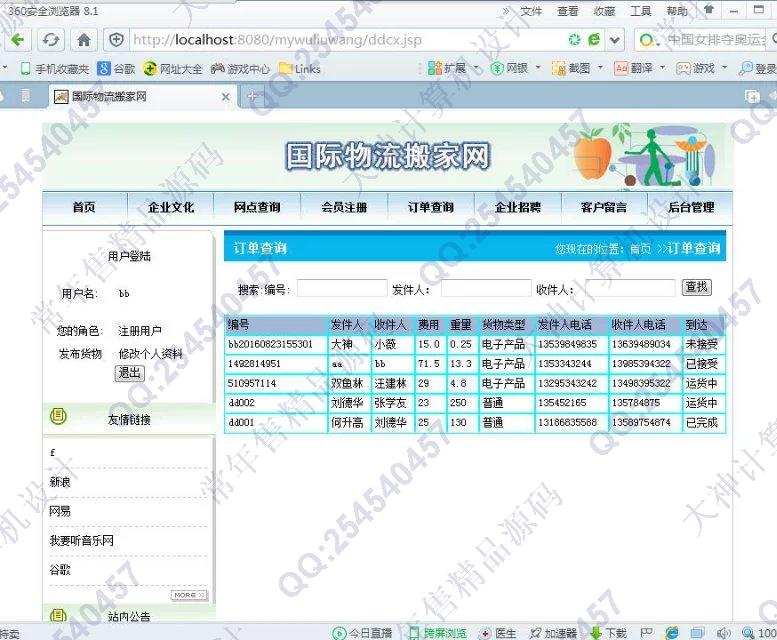Click the green e compatibility mode icon
This screenshot has width=777, height=640.
click(594, 39)
